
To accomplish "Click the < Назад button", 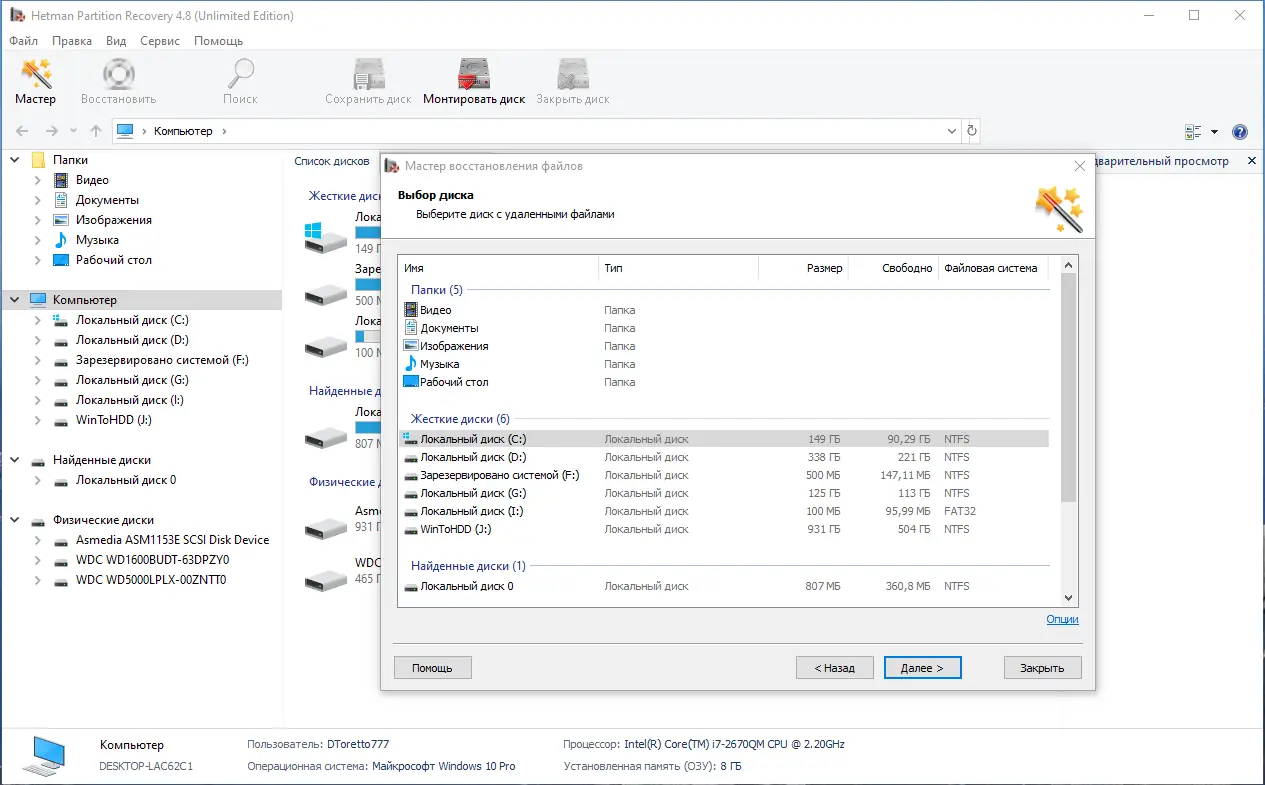I will click(835, 668).
